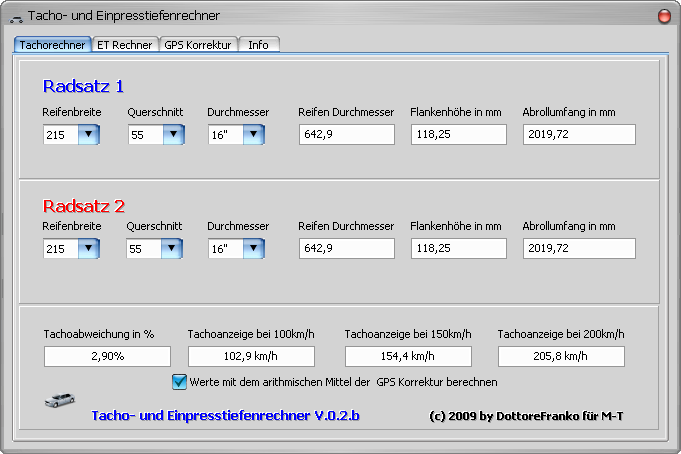Click the 205,8 km/h Tachoanzeige field

coord(561,356)
